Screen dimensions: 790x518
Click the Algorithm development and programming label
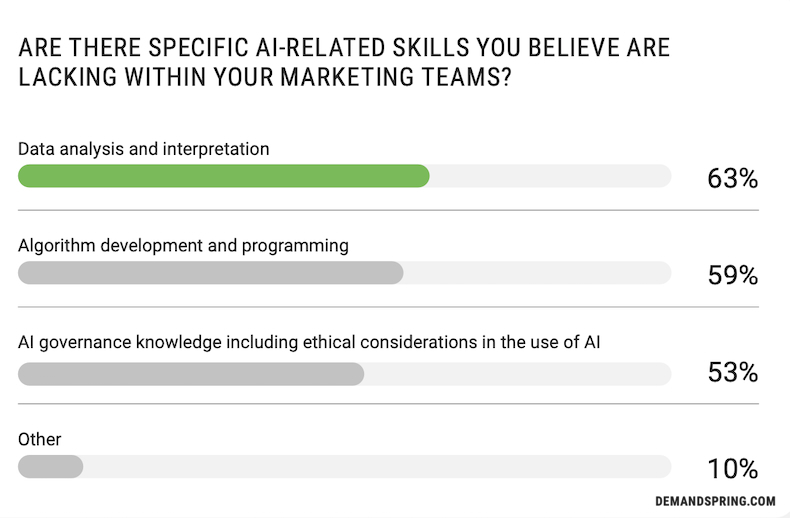pyautogui.click(x=183, y=246)
